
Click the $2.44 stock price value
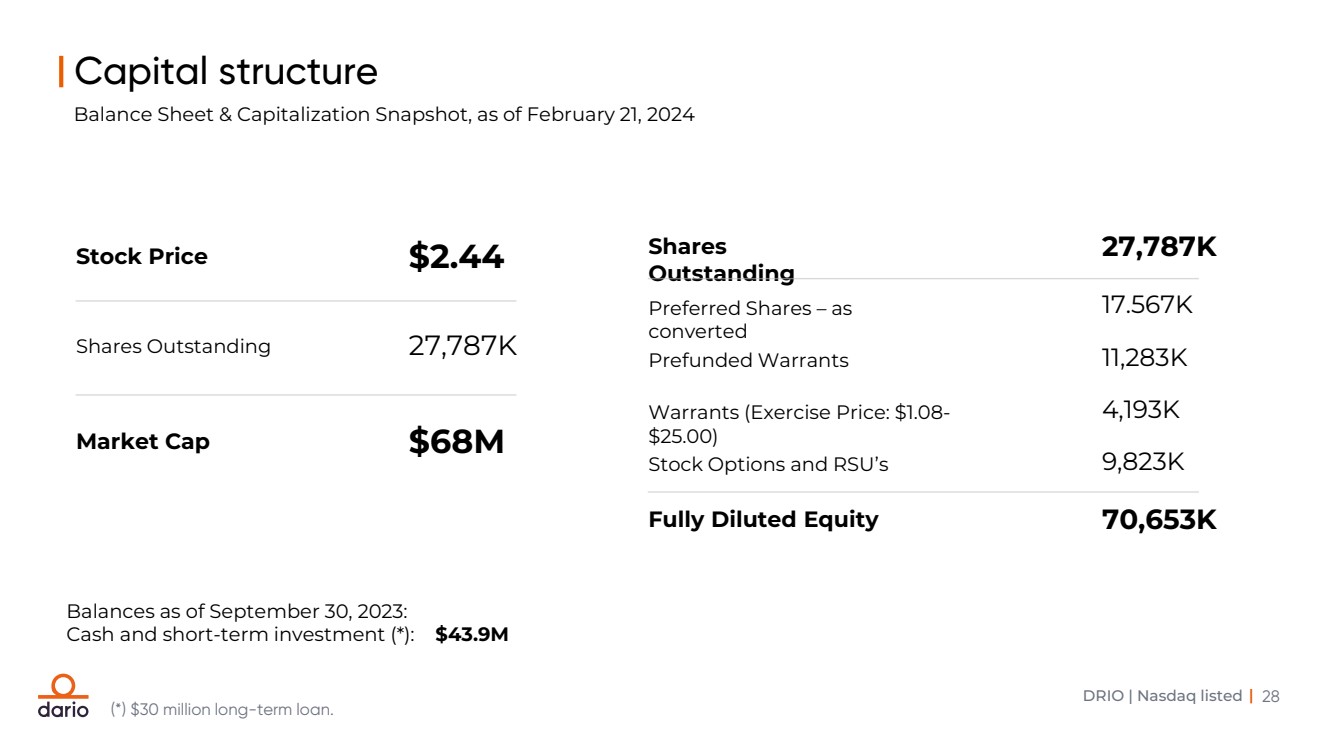click(456, 257)
